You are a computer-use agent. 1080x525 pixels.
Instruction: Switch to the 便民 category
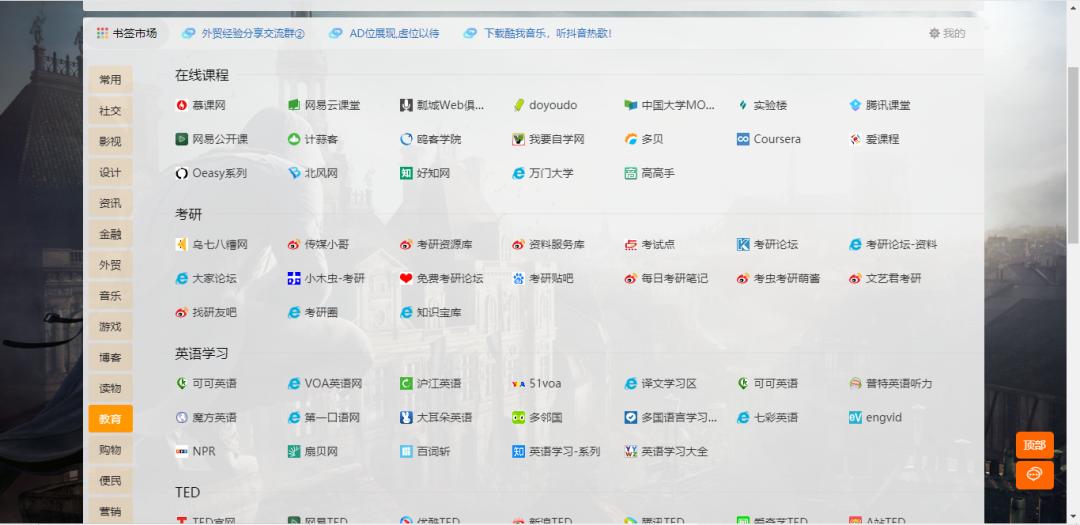(x=110, y=481)
